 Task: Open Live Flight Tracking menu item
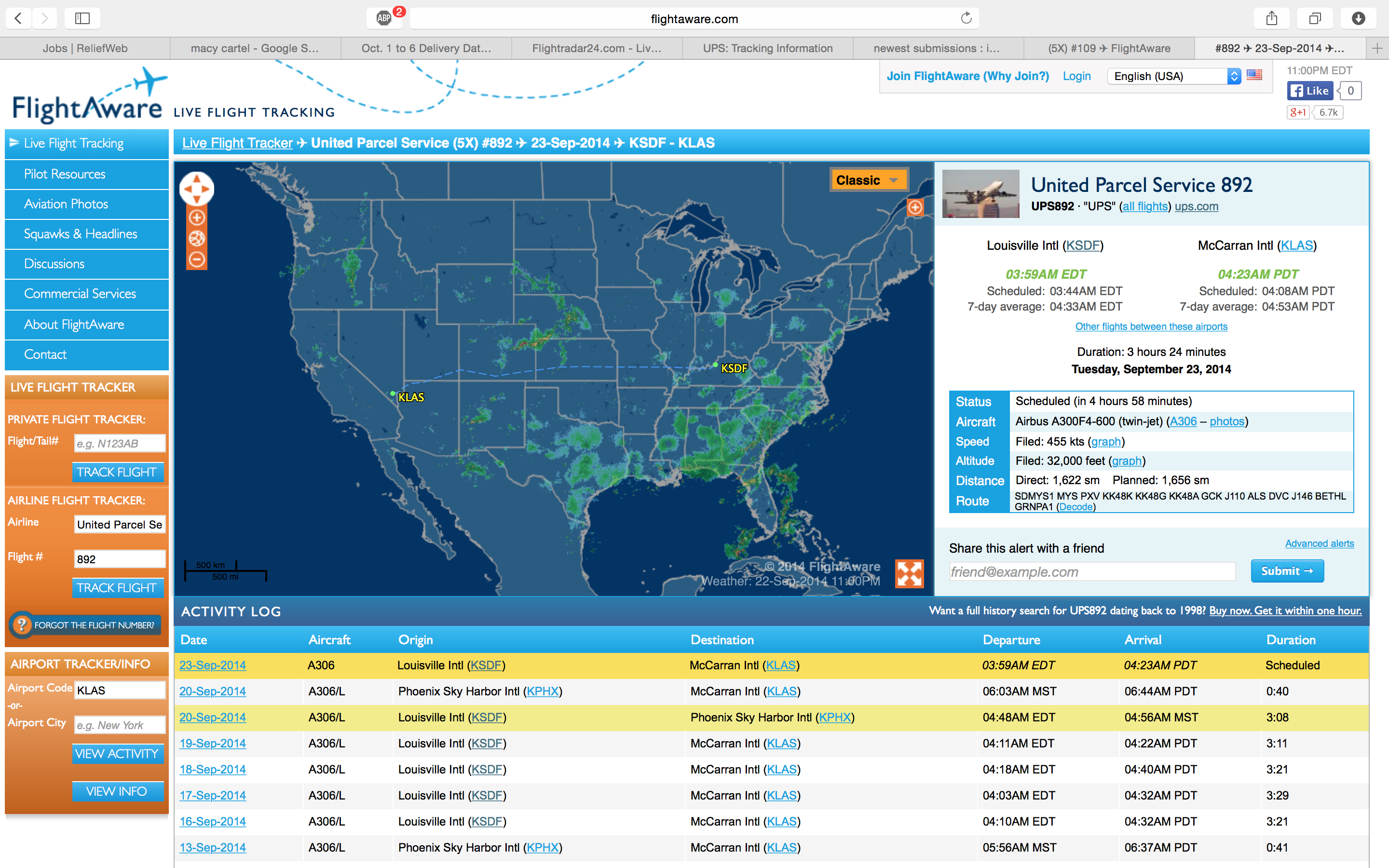coord(87,144)
